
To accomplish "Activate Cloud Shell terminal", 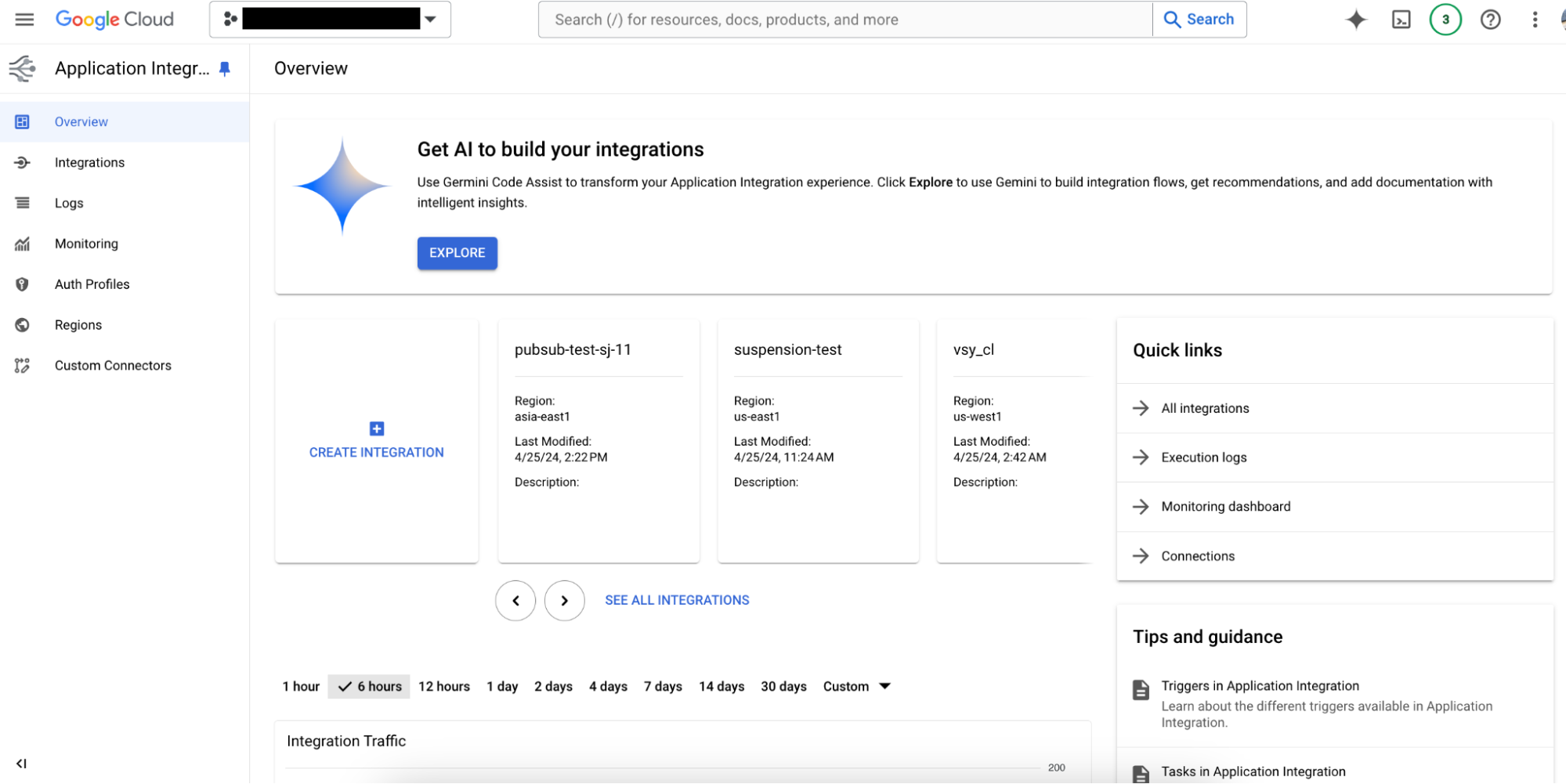I will (x=1401, y=19).
